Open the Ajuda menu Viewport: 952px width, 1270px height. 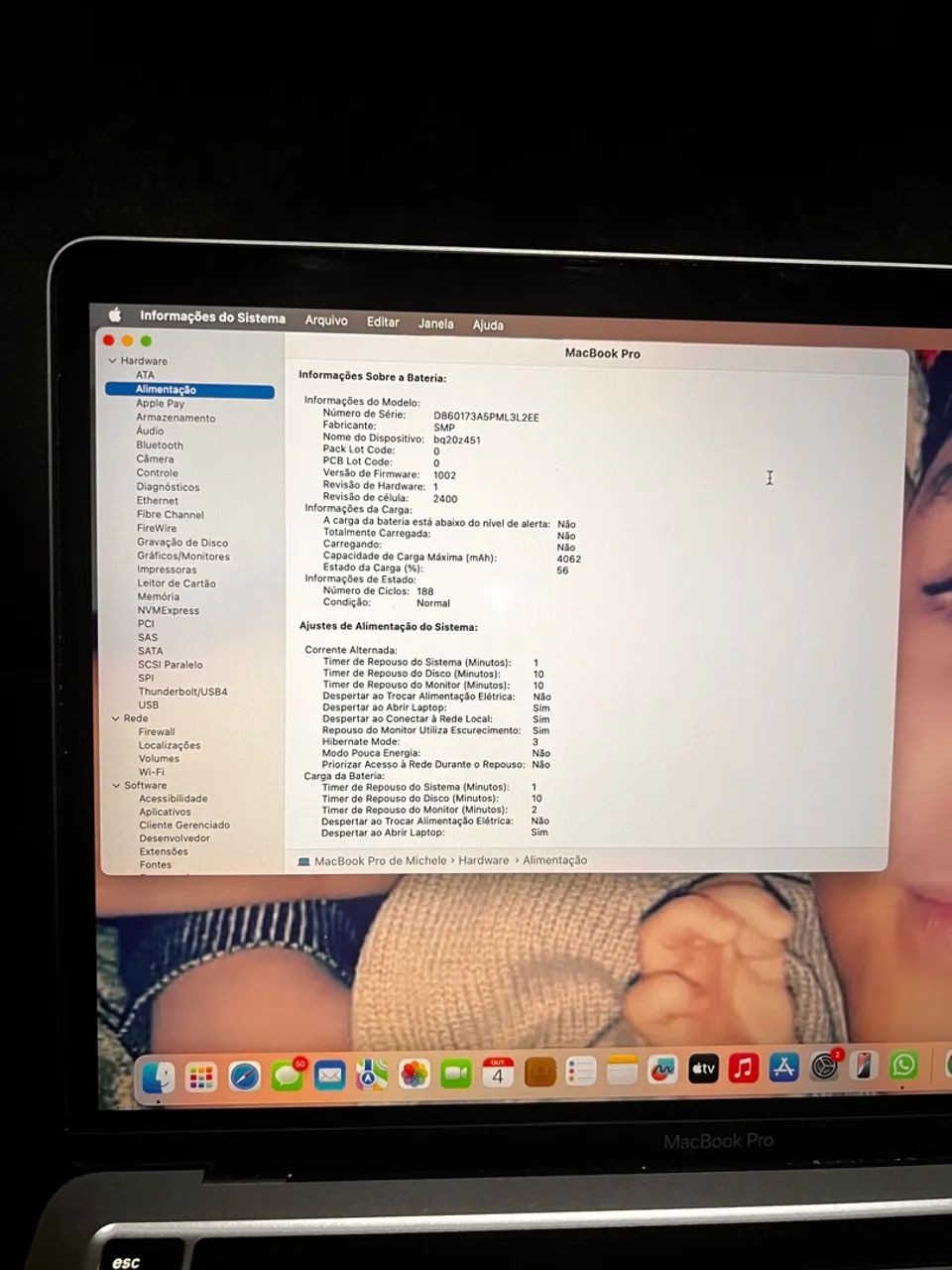tap(488, 324)
